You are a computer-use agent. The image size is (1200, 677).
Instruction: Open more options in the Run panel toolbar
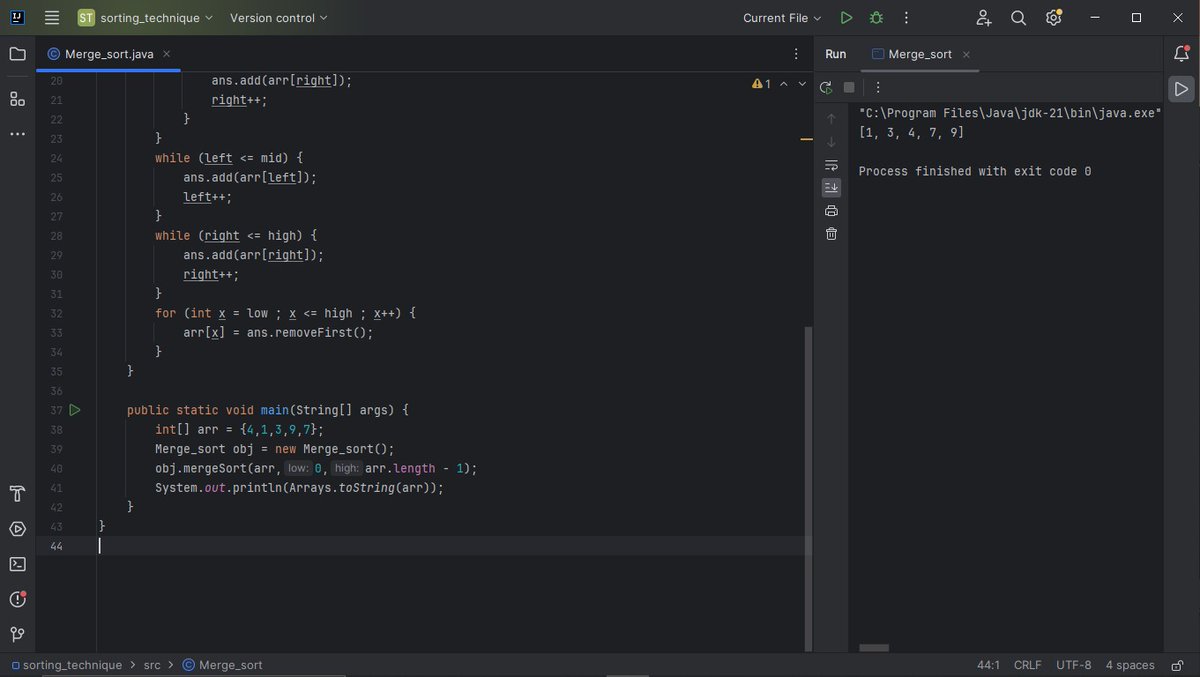pos(877,87)
